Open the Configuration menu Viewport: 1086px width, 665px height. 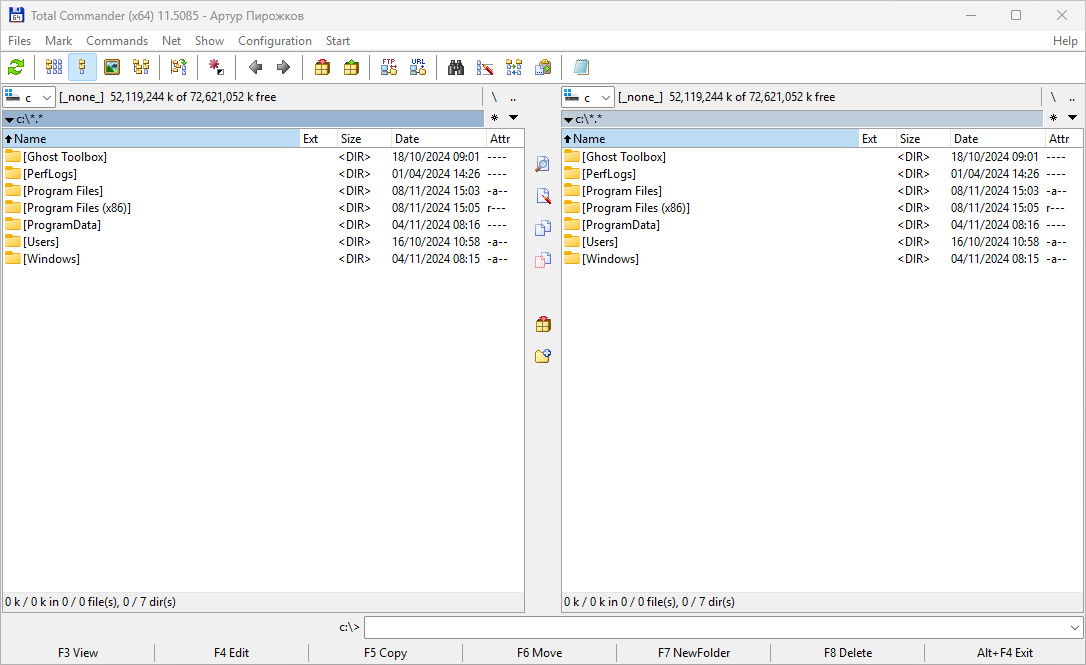(x=275, y=41)
